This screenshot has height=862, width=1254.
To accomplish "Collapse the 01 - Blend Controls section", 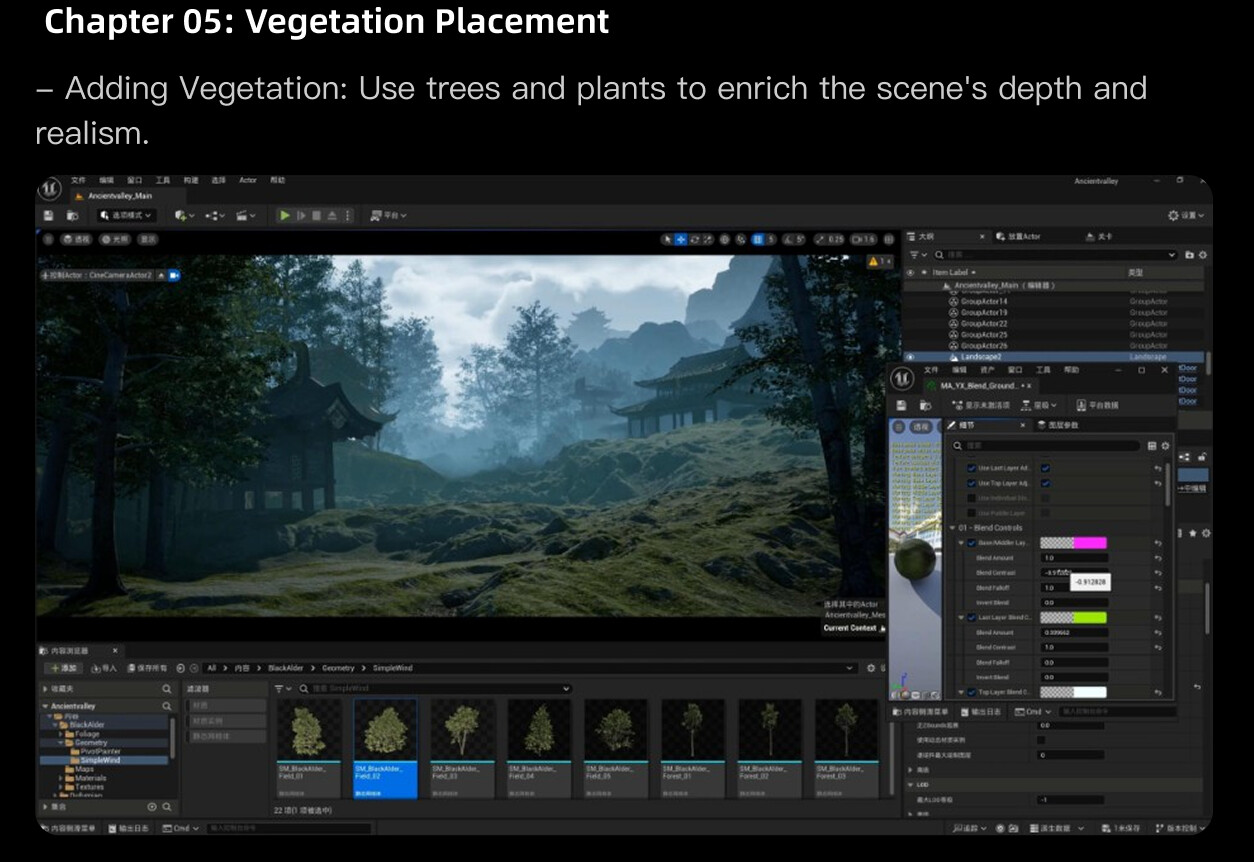I will [952, 527].
